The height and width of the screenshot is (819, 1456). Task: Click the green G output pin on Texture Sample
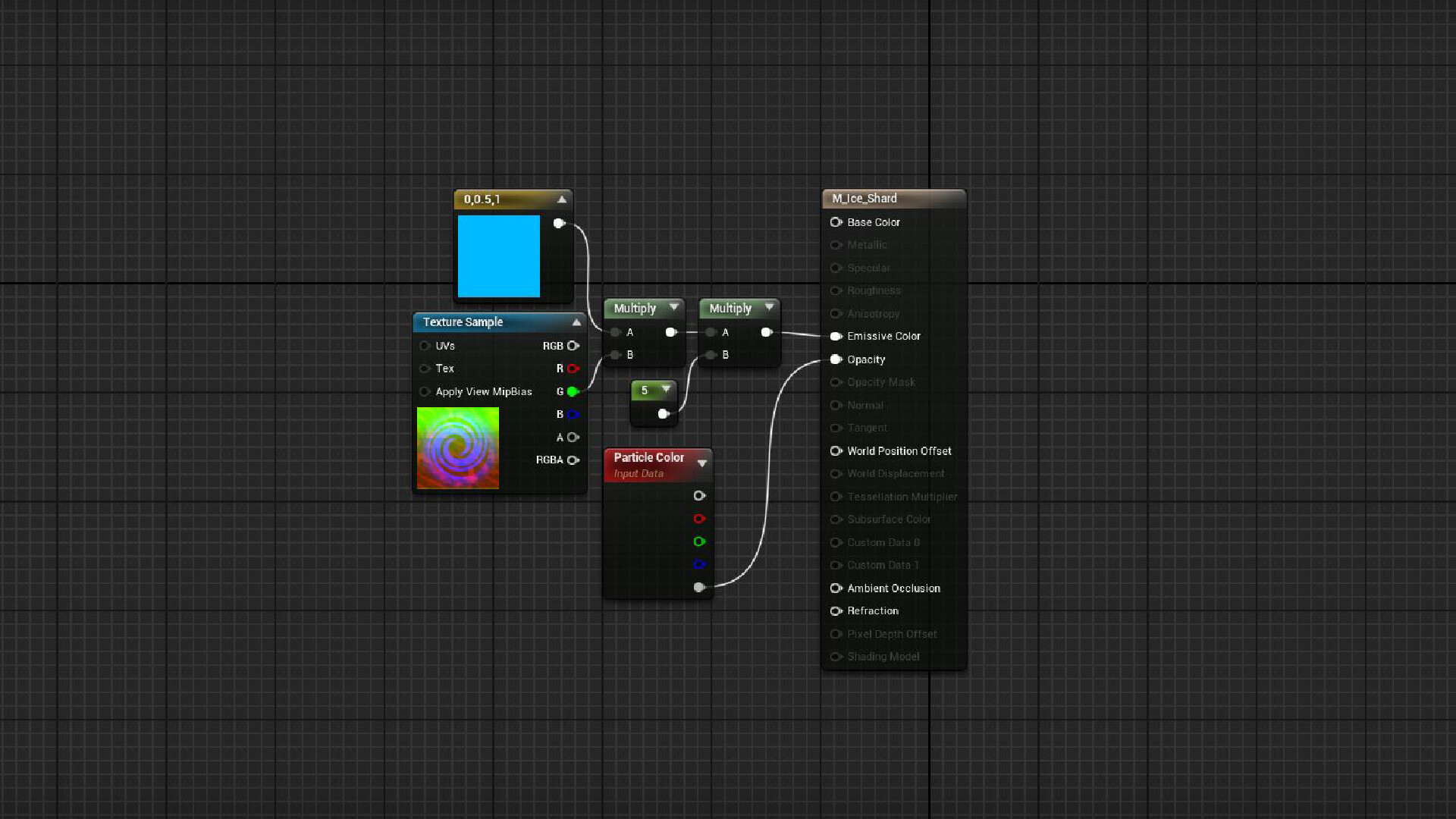click(573, 391)
